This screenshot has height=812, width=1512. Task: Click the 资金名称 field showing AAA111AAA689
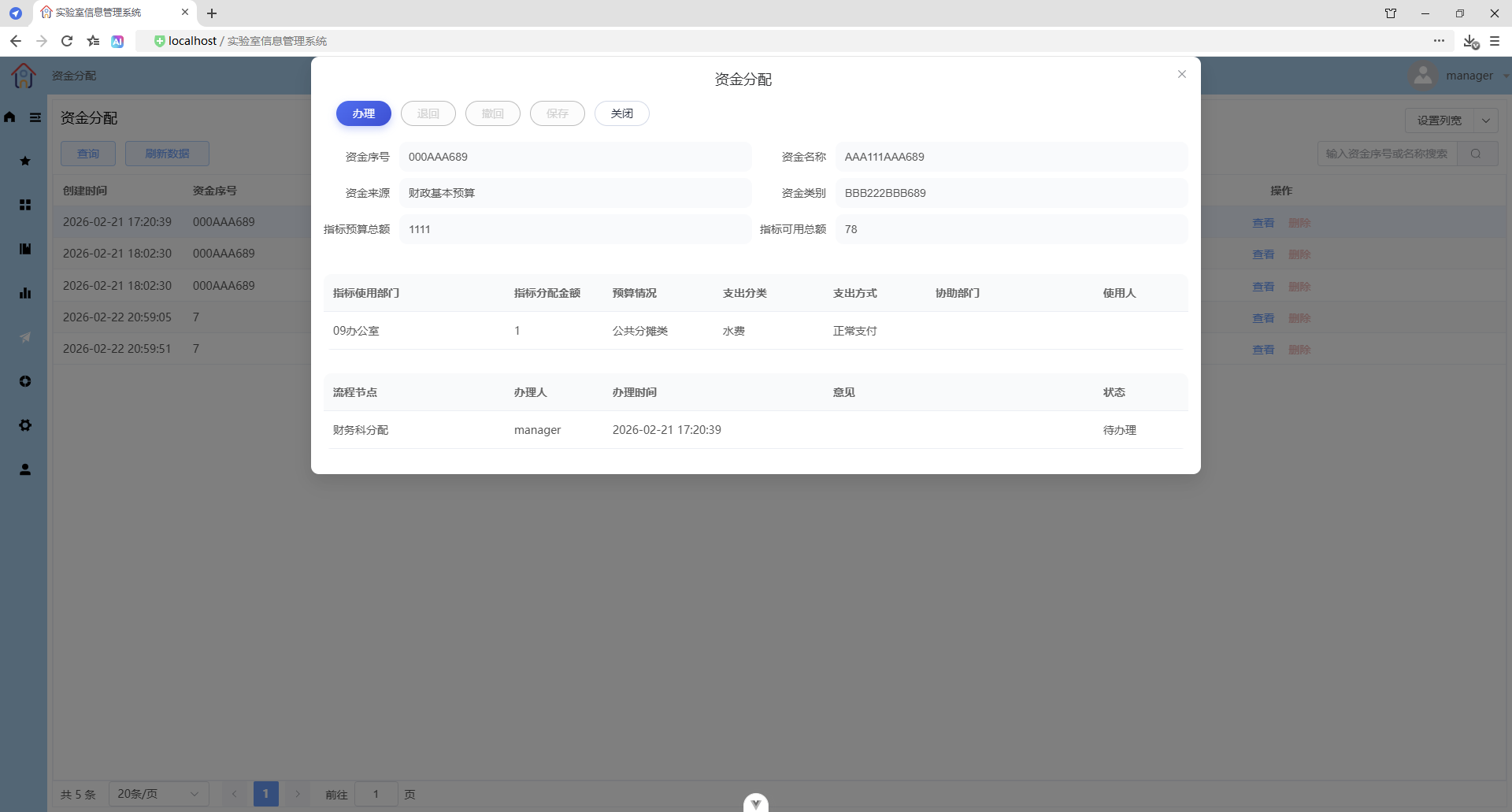point(1012,157)
